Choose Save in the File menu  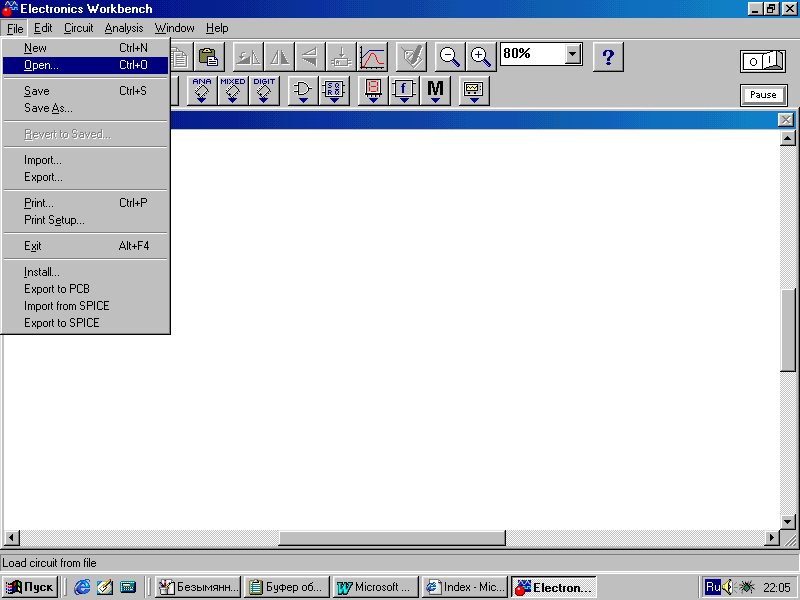point(85,91)
